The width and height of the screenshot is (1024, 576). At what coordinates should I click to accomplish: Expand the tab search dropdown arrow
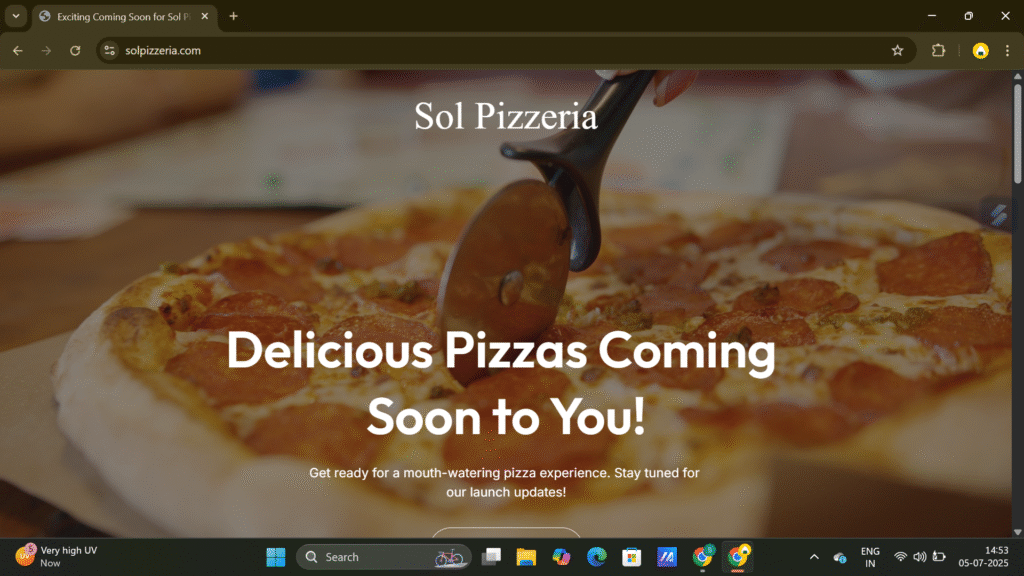16,16
